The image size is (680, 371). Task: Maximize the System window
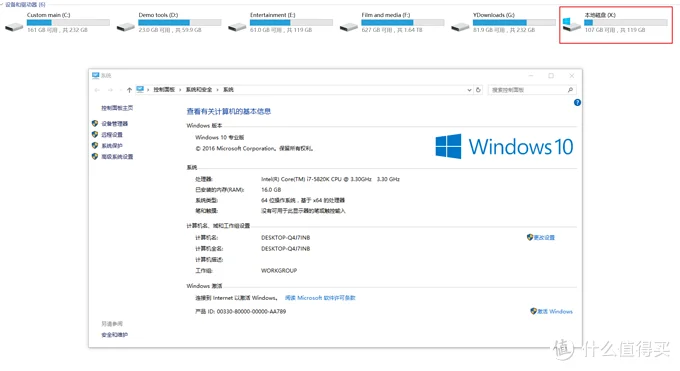tap(551, 76)
